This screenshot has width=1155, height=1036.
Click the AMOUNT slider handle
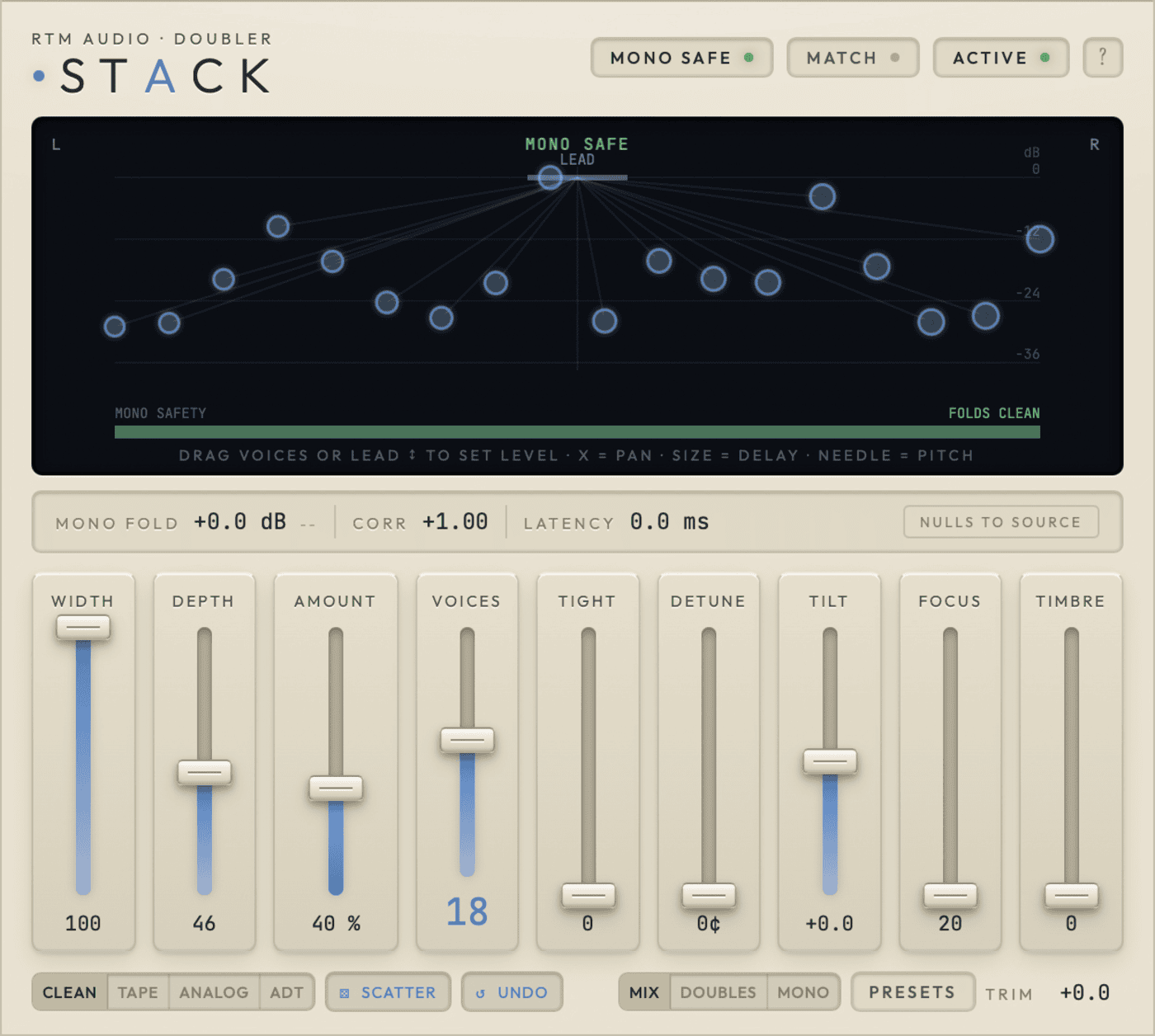point(336,789)
